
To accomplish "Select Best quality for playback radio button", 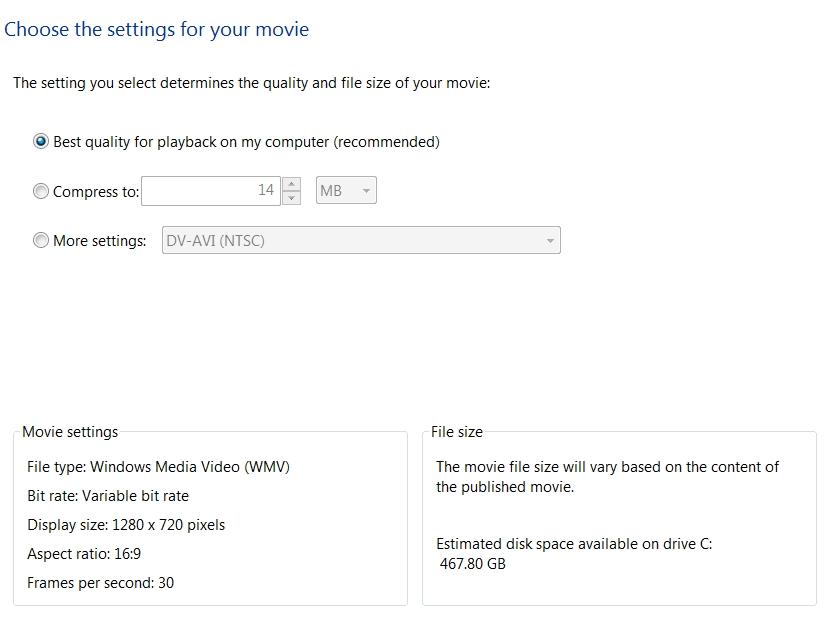I will point(41,141).
